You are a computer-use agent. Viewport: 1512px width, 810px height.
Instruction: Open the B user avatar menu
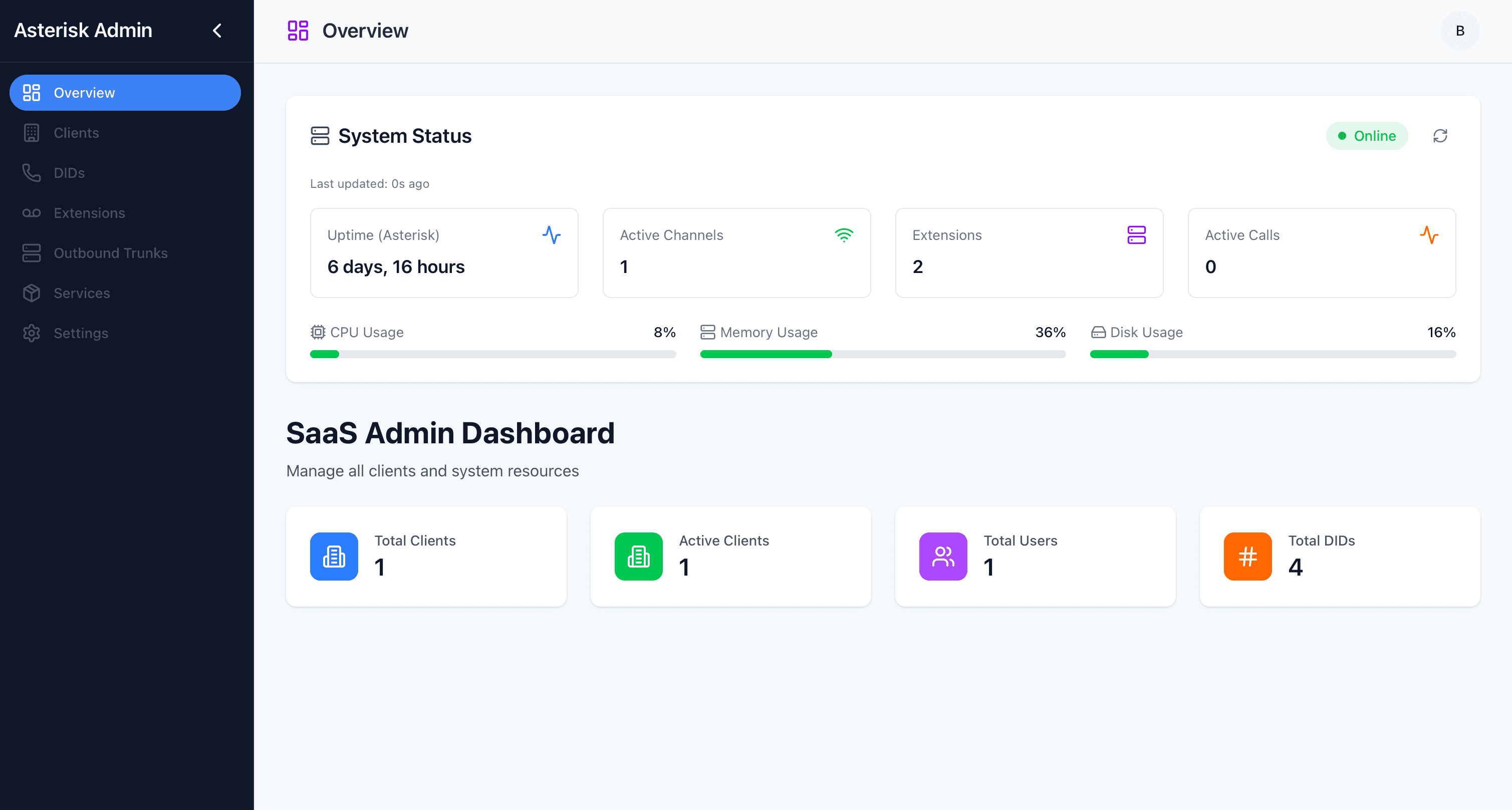pos(1460,31)
